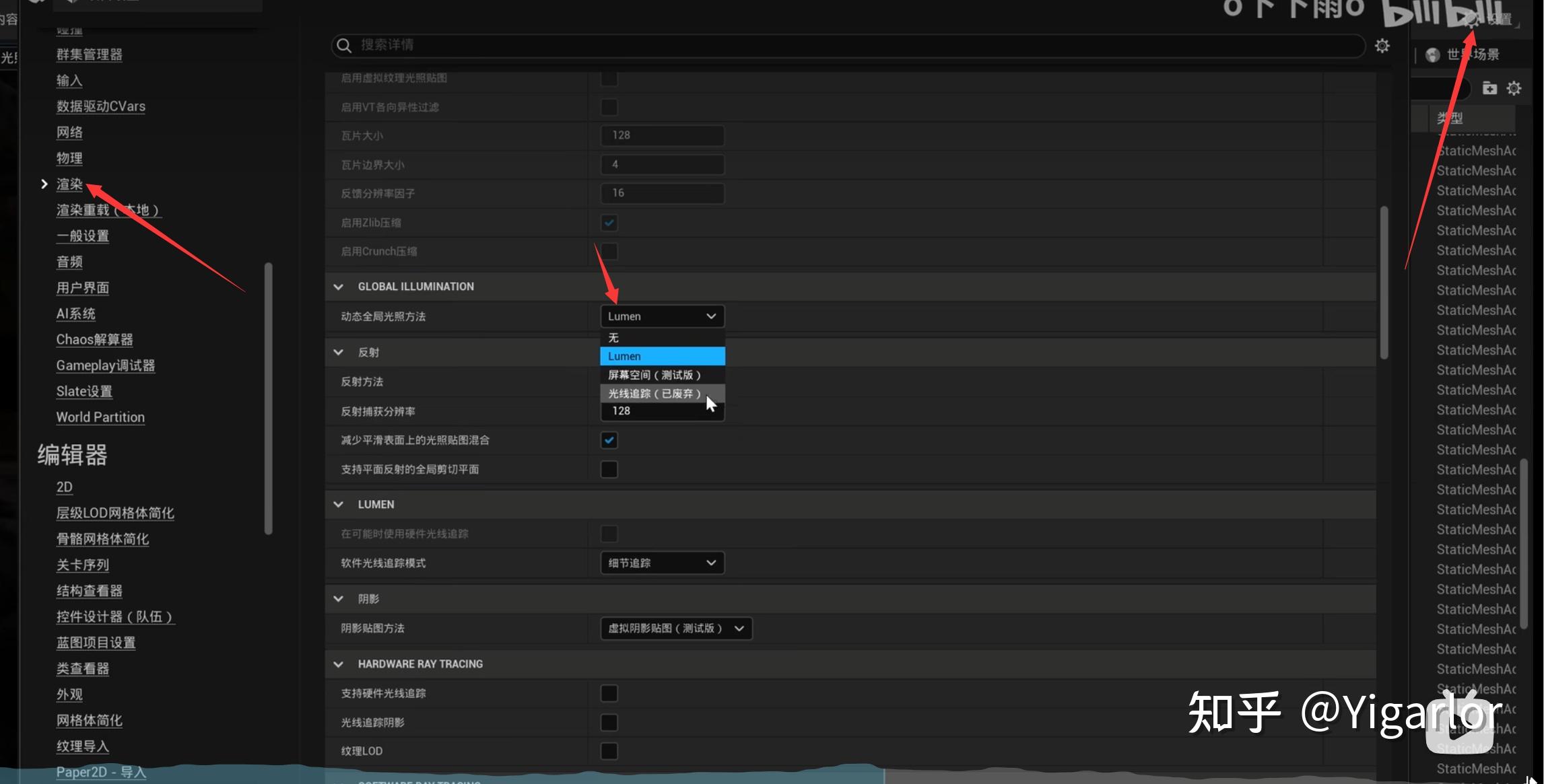The image size is (1544, 784).
Task: Choose 屏幕空间（测试版）option
Action: [654, 375]
